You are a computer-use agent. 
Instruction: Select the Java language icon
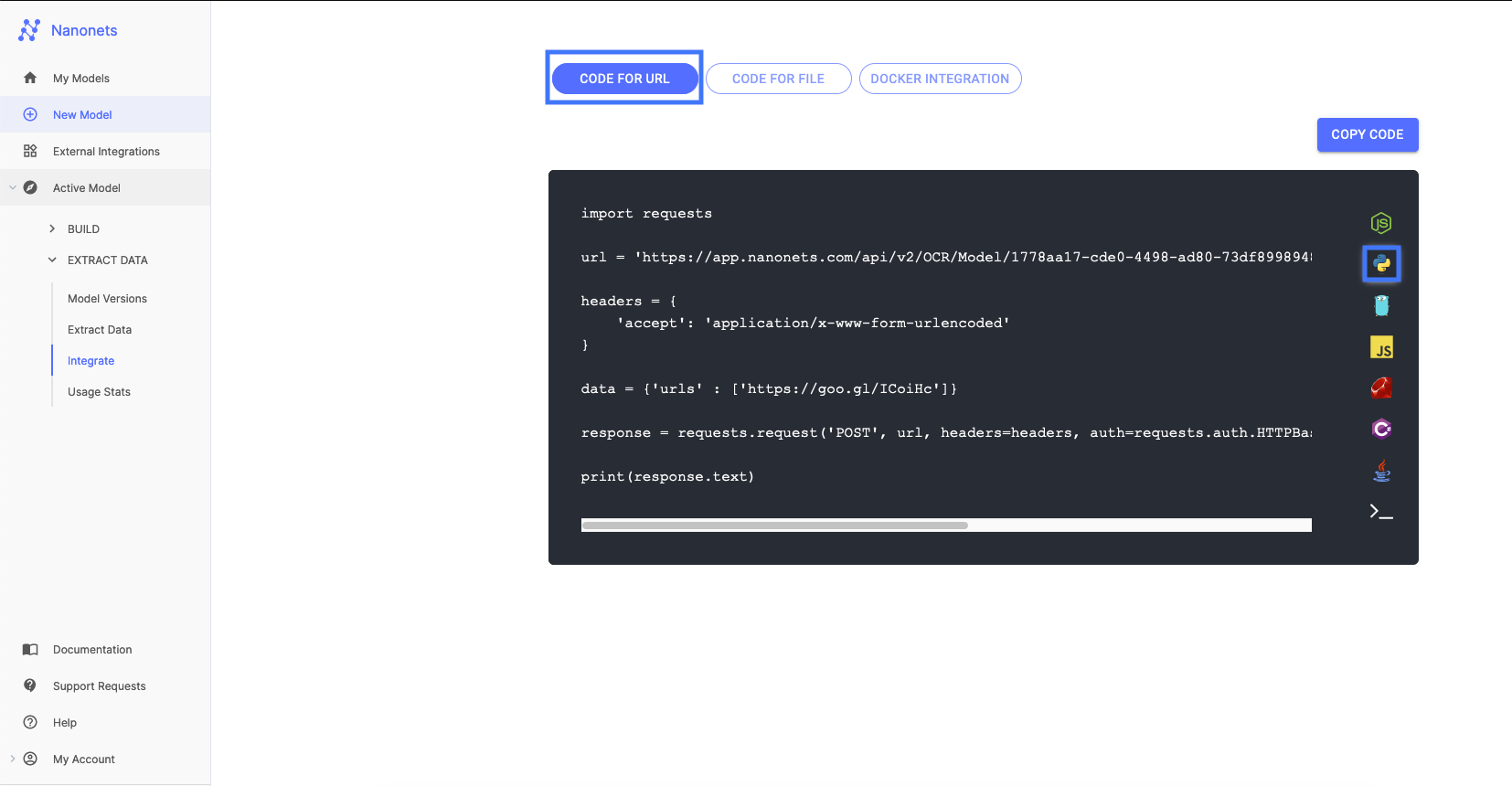pos(1381,471)
